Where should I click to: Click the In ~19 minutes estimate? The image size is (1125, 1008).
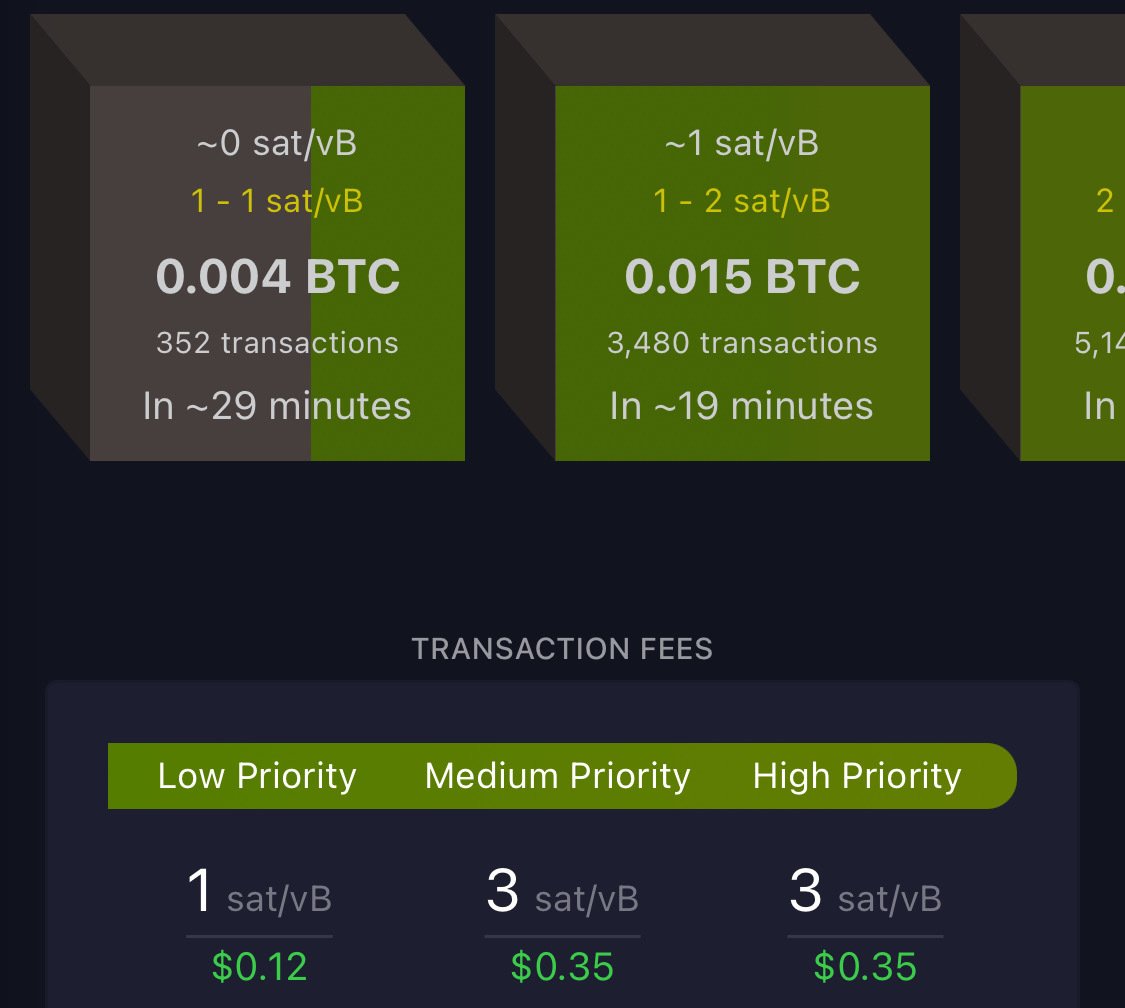[742, 406]
